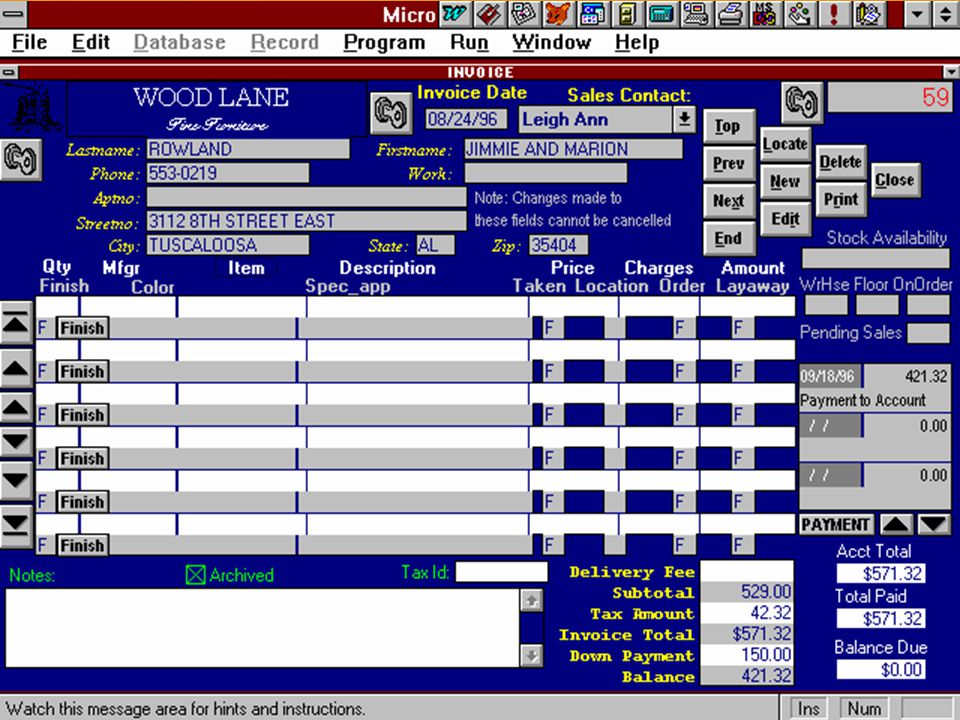Viewport: 960px width, 720px height.
Task: Go to first record with Top button
Action: [x=729, y=127]
